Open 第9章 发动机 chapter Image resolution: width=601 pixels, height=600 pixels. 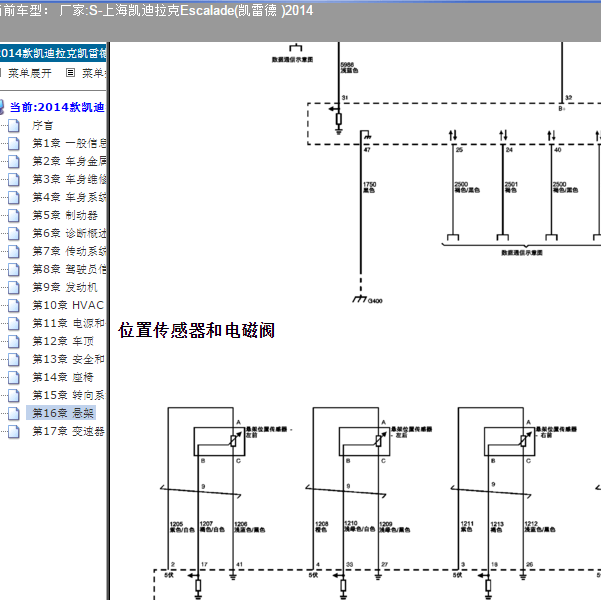coord(65,288)
